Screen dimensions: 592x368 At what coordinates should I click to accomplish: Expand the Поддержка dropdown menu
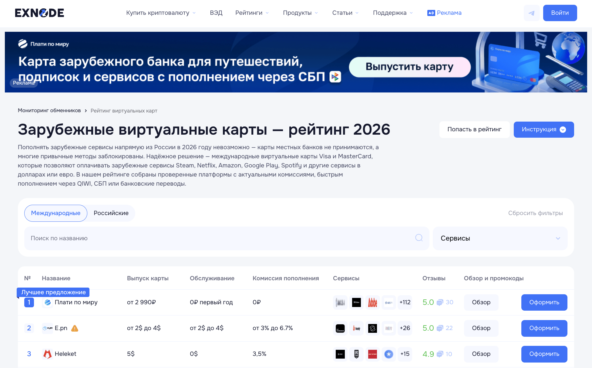pos(393,13)
